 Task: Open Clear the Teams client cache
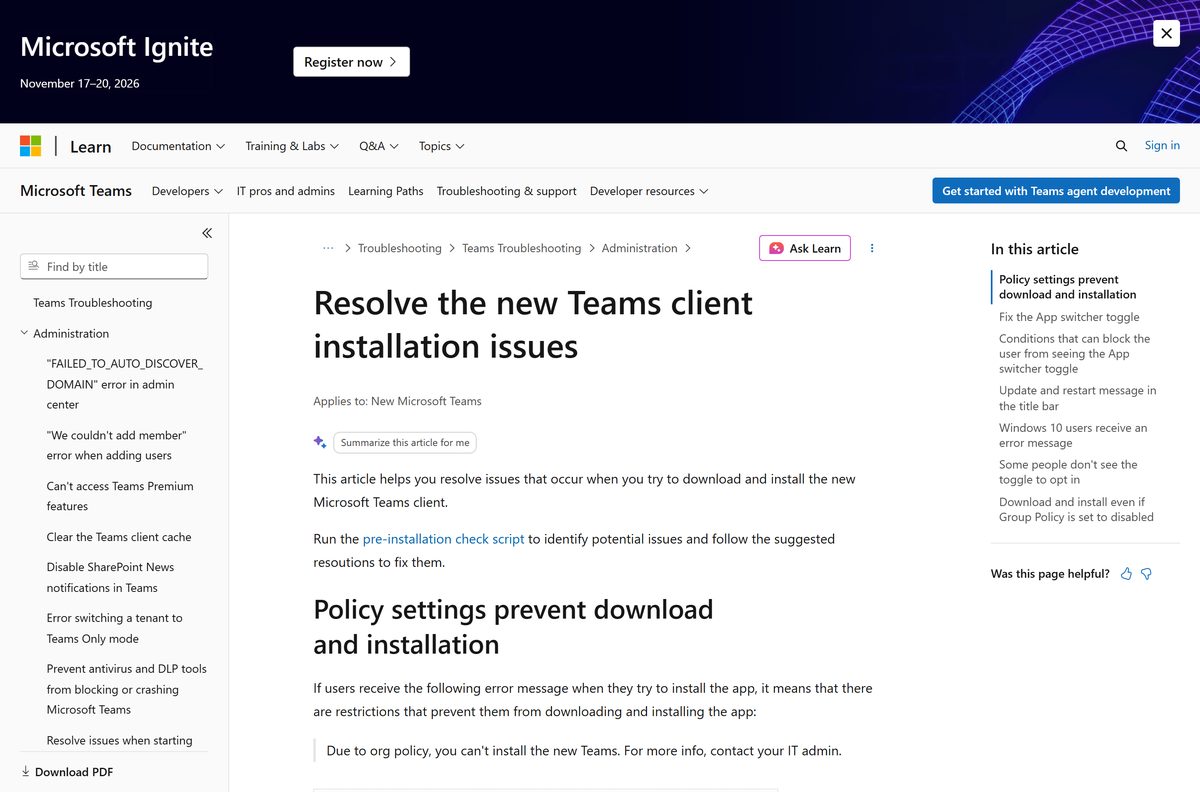[119, 537]
